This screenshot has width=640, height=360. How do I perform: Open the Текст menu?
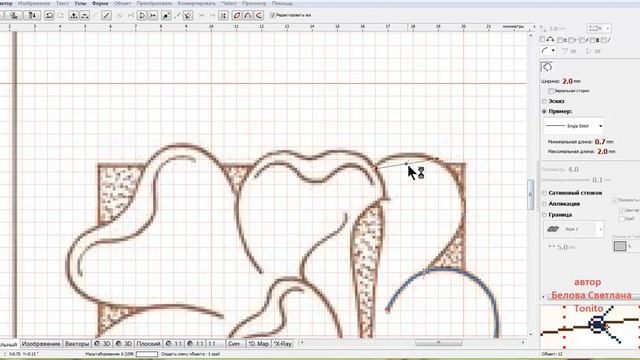point(62,3)
